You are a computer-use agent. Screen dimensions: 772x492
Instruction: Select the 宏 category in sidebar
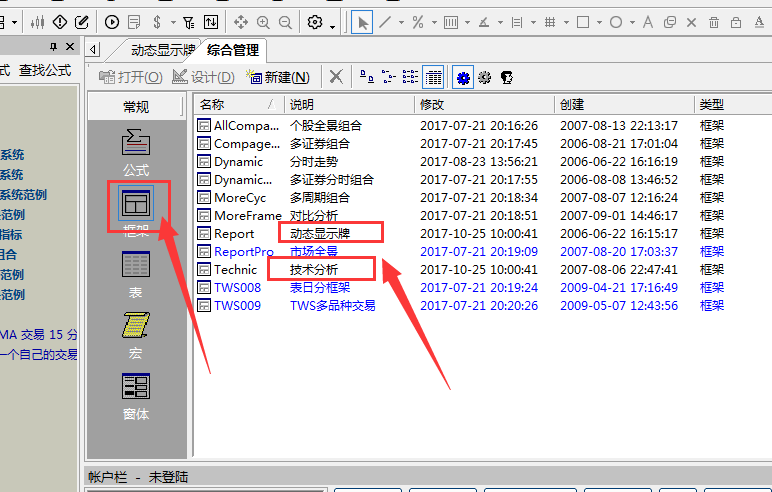click(x=136, y=336)
